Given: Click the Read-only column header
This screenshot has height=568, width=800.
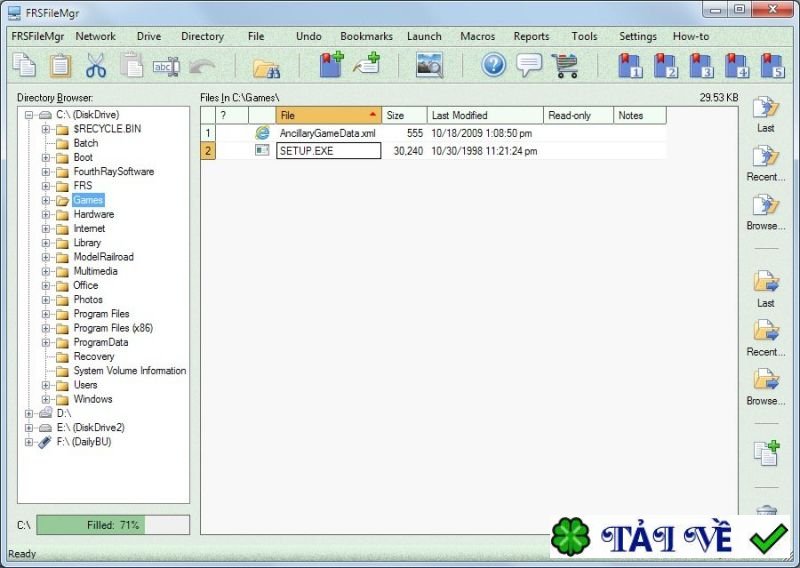Looking at the screenshot, I should (579, 115).
